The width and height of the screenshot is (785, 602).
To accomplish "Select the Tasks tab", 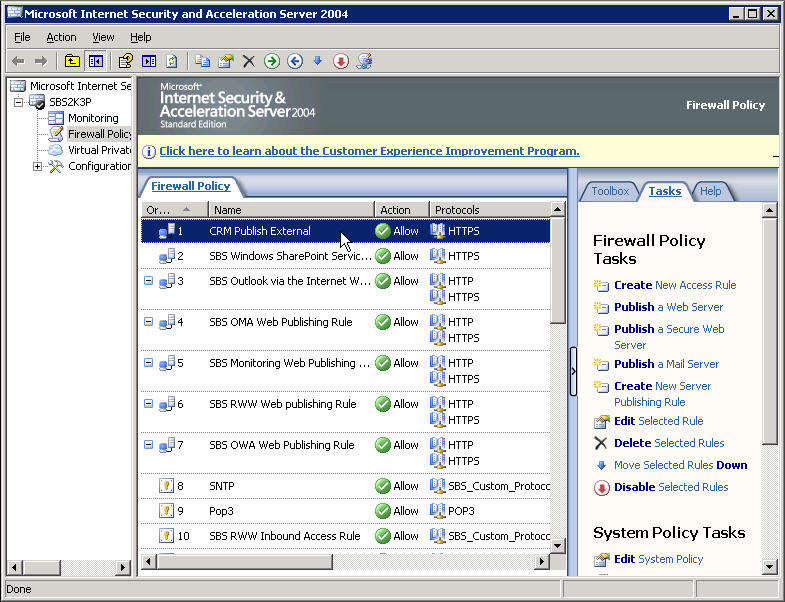I will [x=665, y=191].
